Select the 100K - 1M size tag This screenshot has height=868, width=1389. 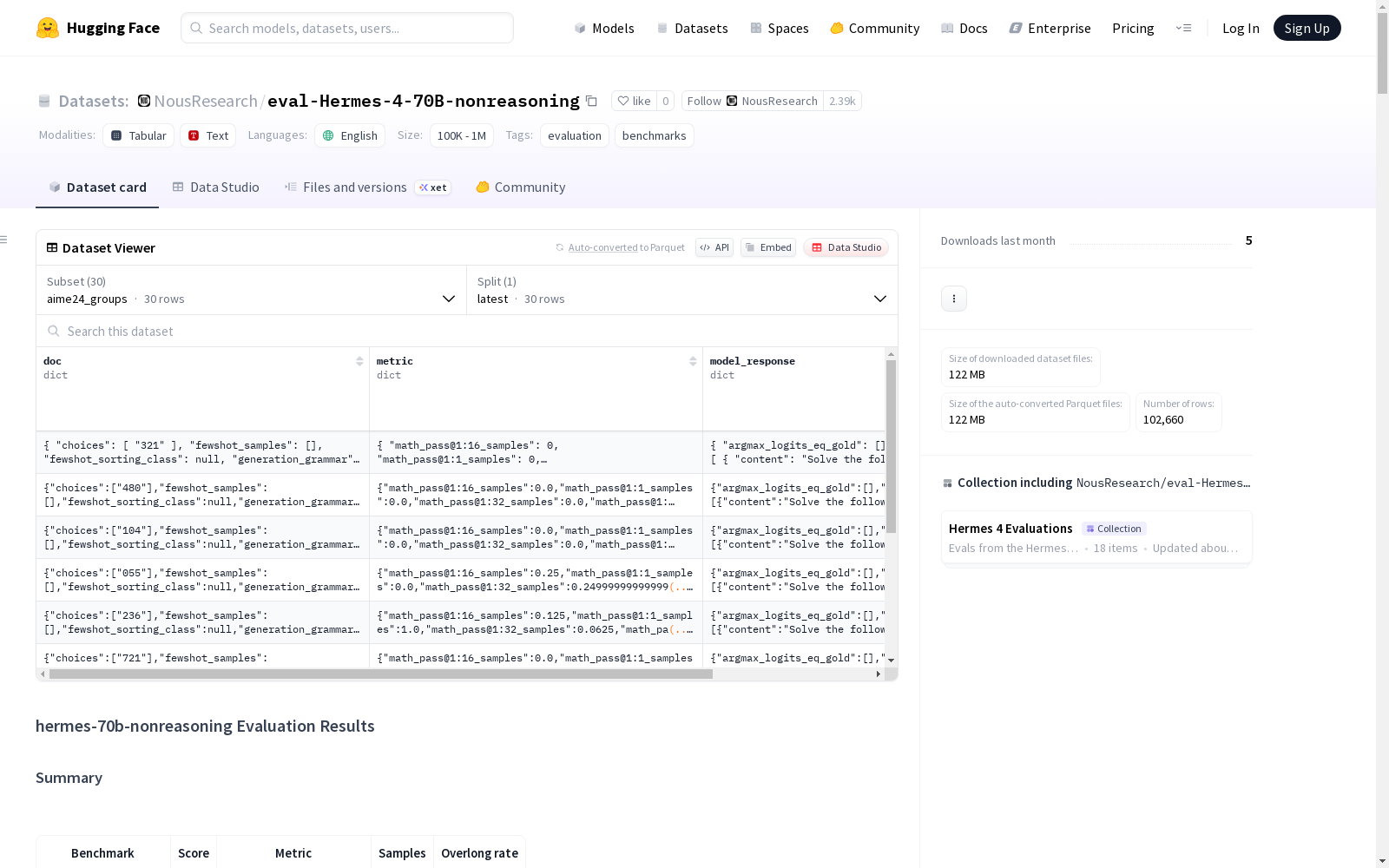[x=462, y=135]
